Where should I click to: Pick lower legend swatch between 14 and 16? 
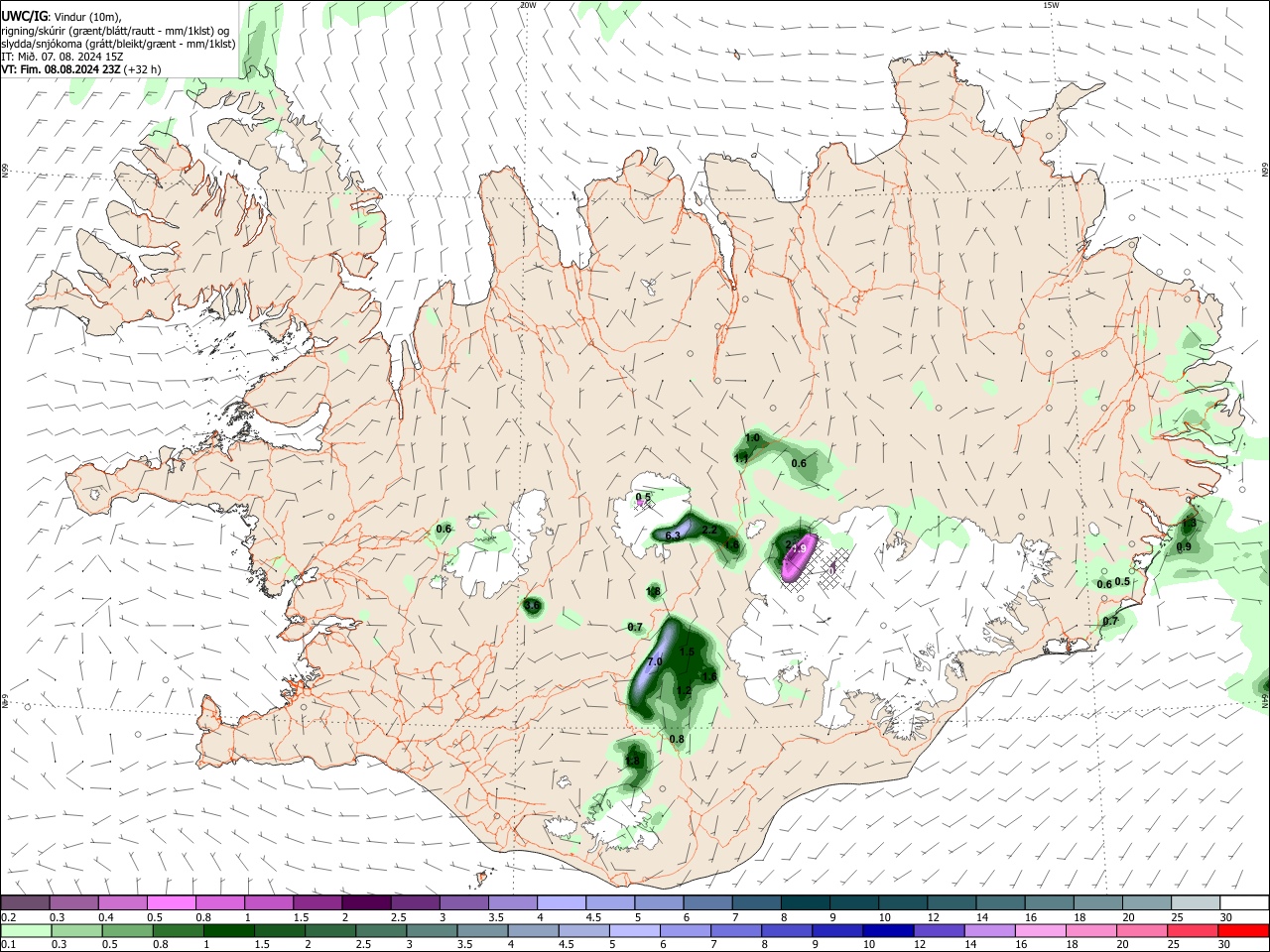tap(990, 930)
